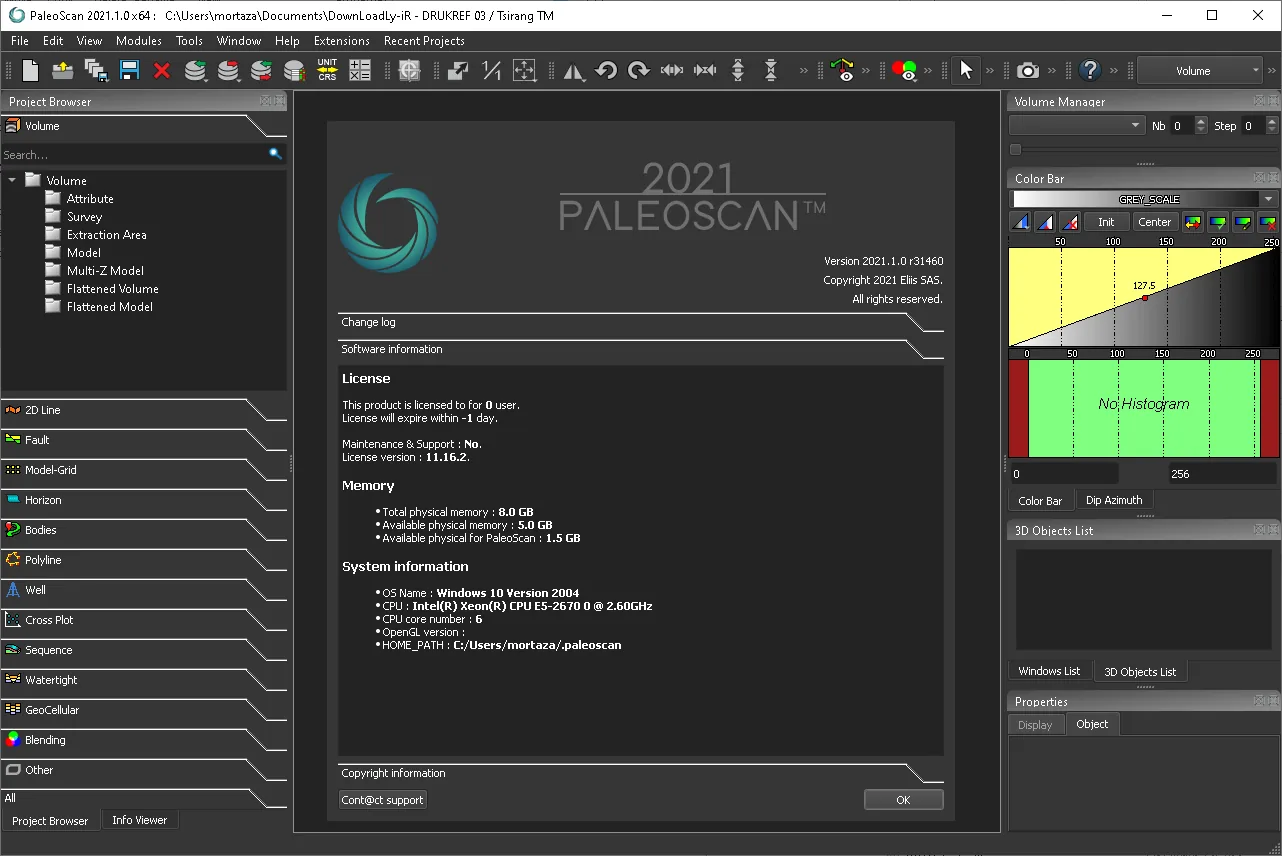
Task: Click the blue floppy disk save icon
Action: click(x=129, y=70)
